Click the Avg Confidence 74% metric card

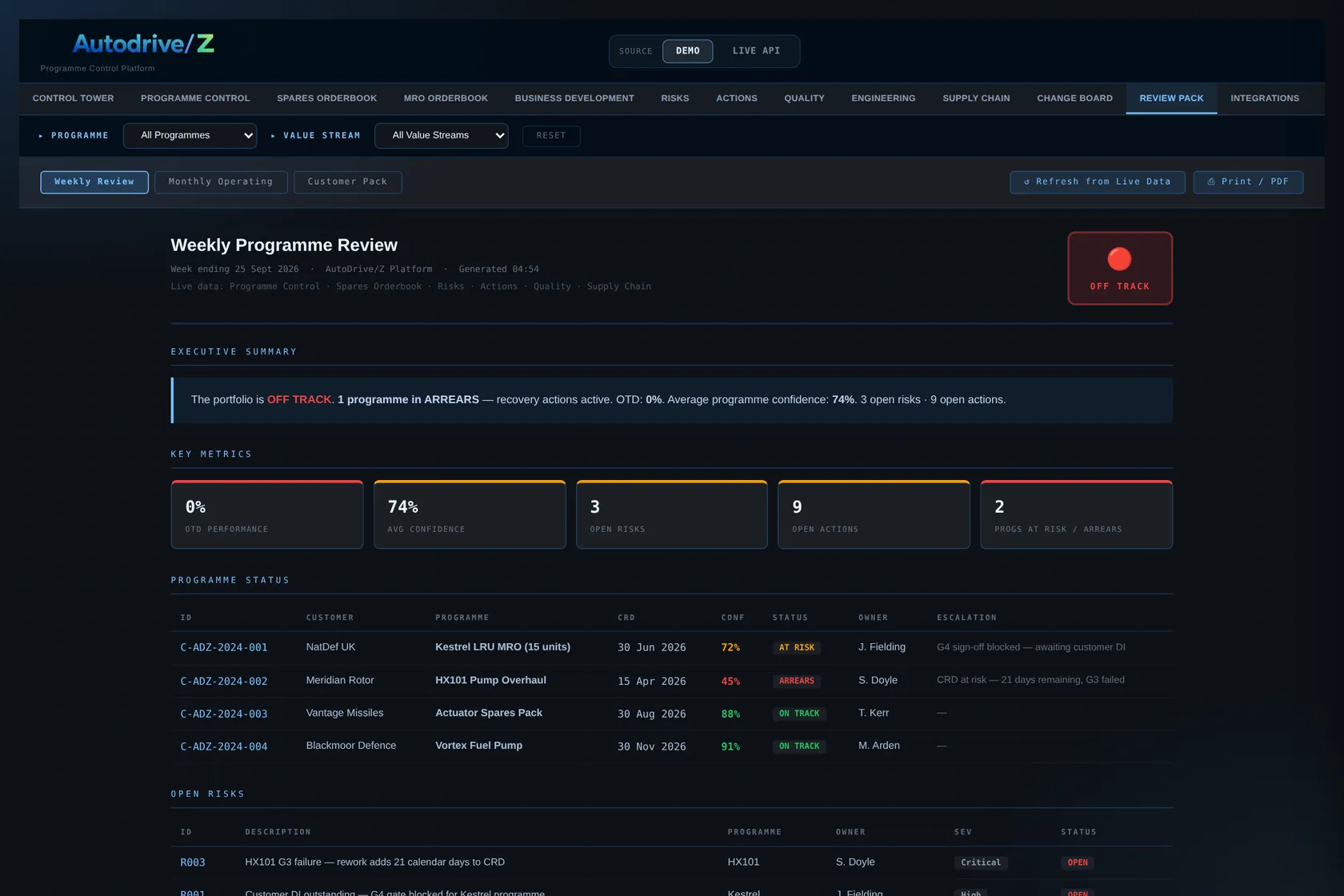(x=470, y=514)
